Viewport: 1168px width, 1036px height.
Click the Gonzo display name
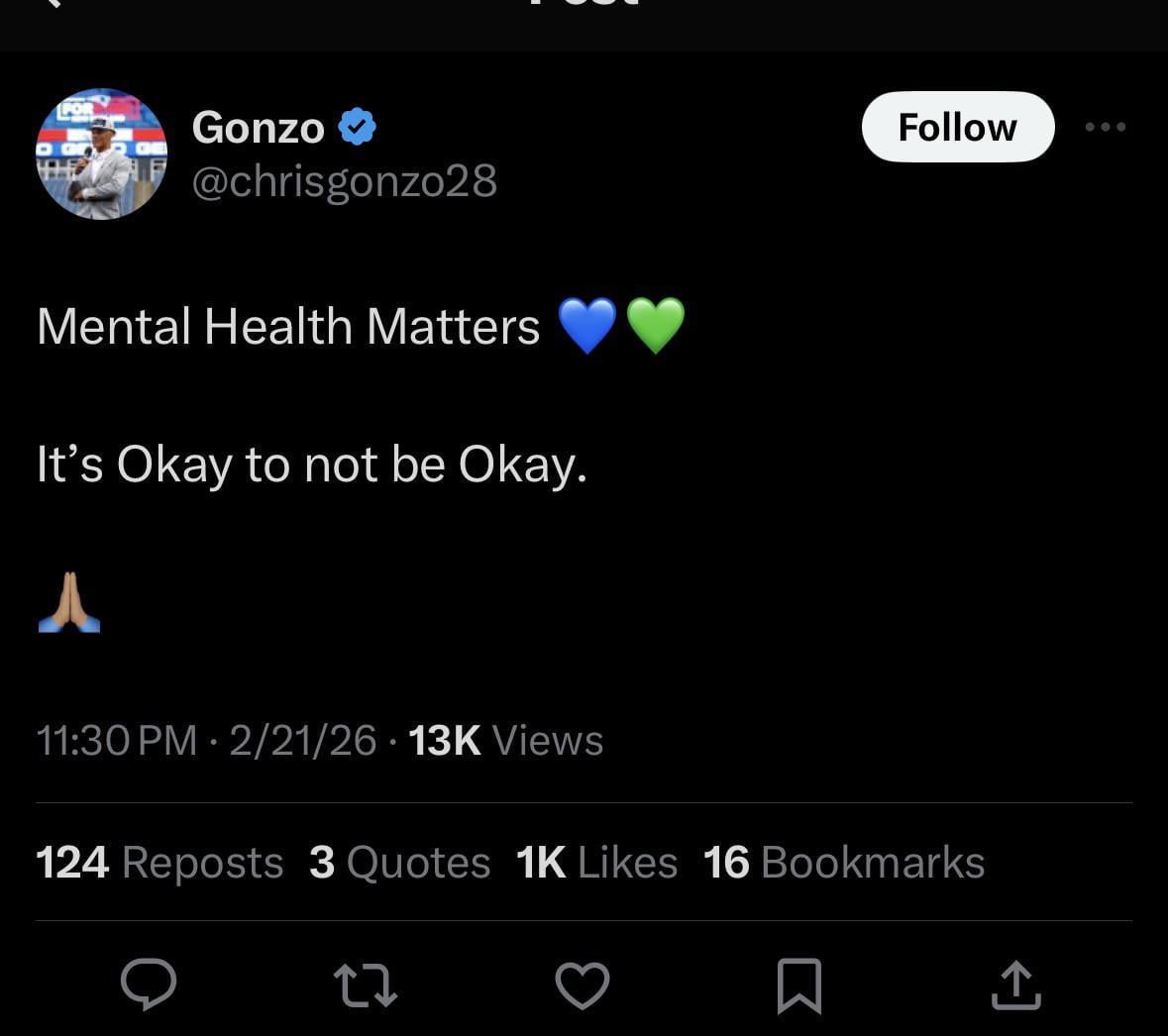[259, 128]
